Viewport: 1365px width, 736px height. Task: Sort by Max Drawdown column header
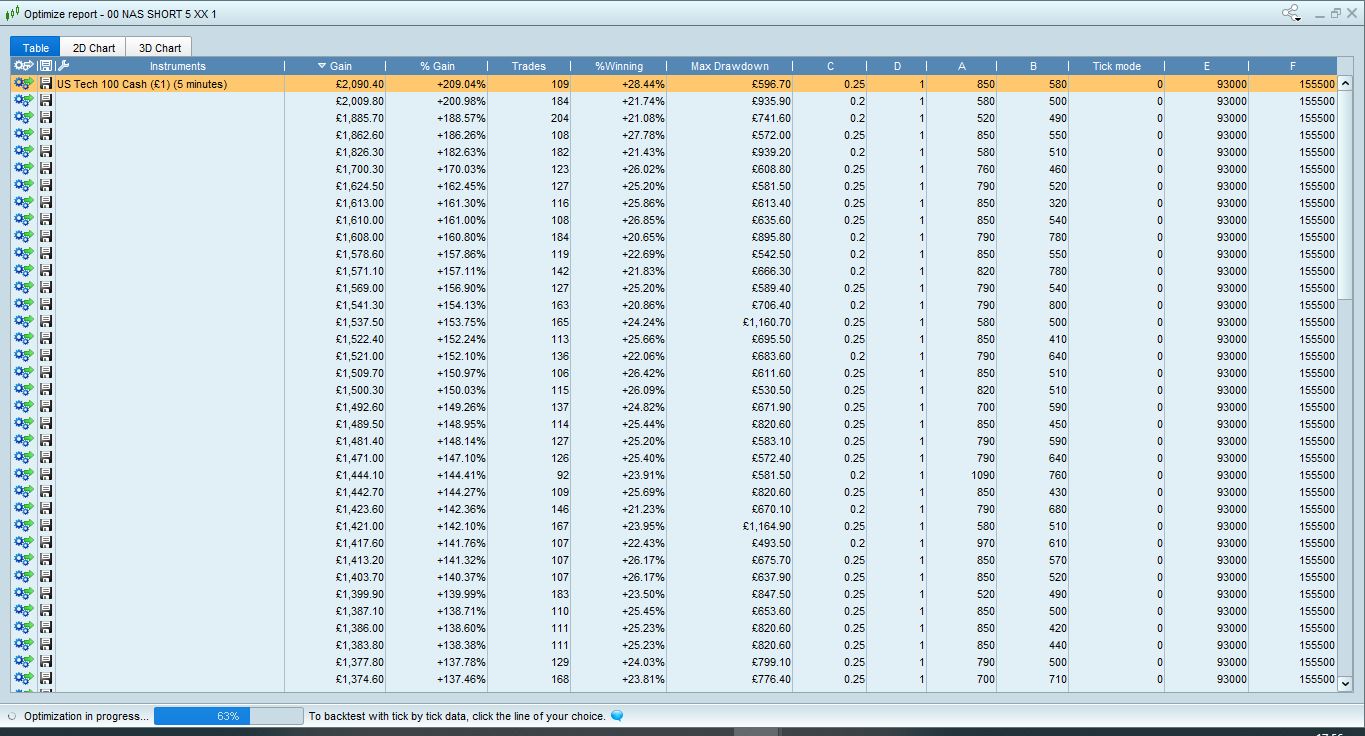[x=730, y=66]
